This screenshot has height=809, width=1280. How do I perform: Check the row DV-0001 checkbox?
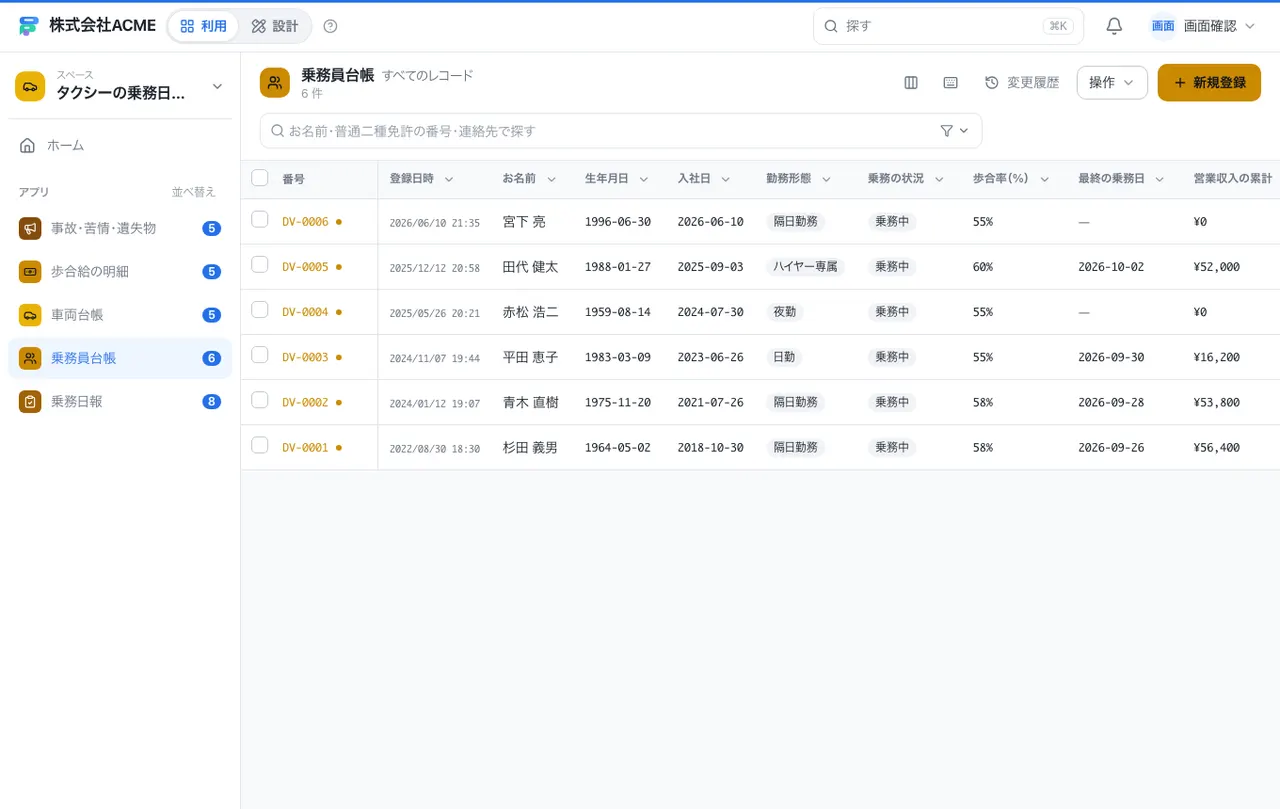(x=260, y=444)
